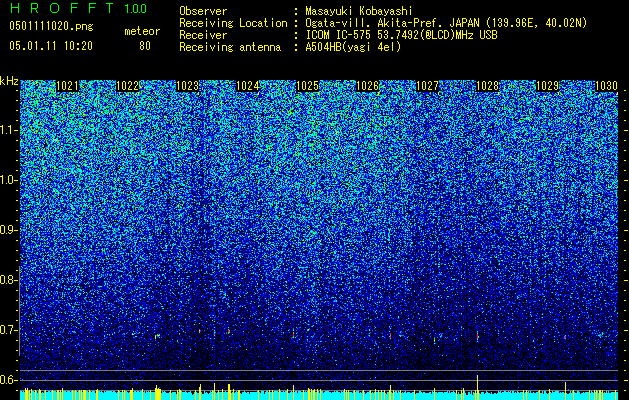Click time marker 1027
Screen dimensions: 629x400
(x=428, y=86)
